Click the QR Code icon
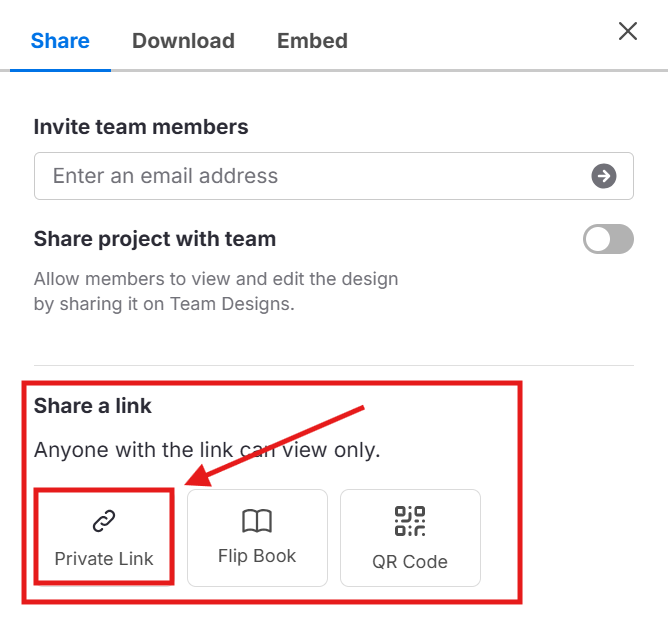 (410, 521)
